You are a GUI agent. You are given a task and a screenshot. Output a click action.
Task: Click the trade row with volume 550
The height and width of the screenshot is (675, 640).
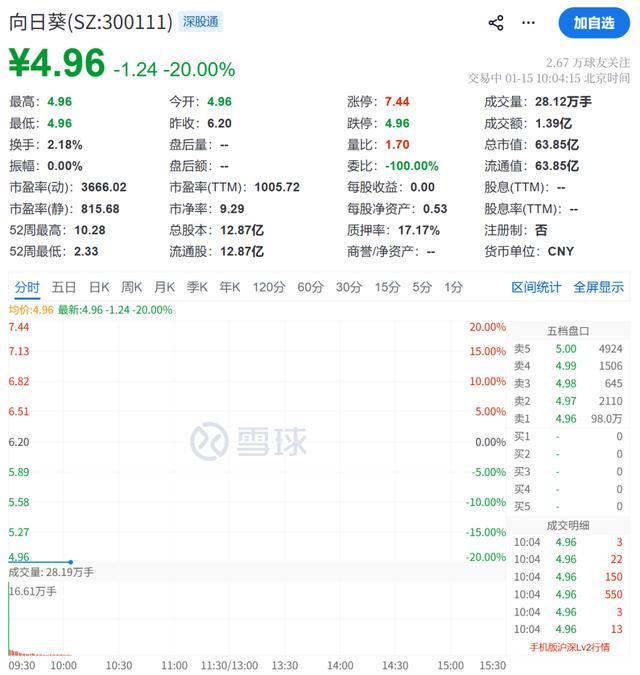coord(568,594)
